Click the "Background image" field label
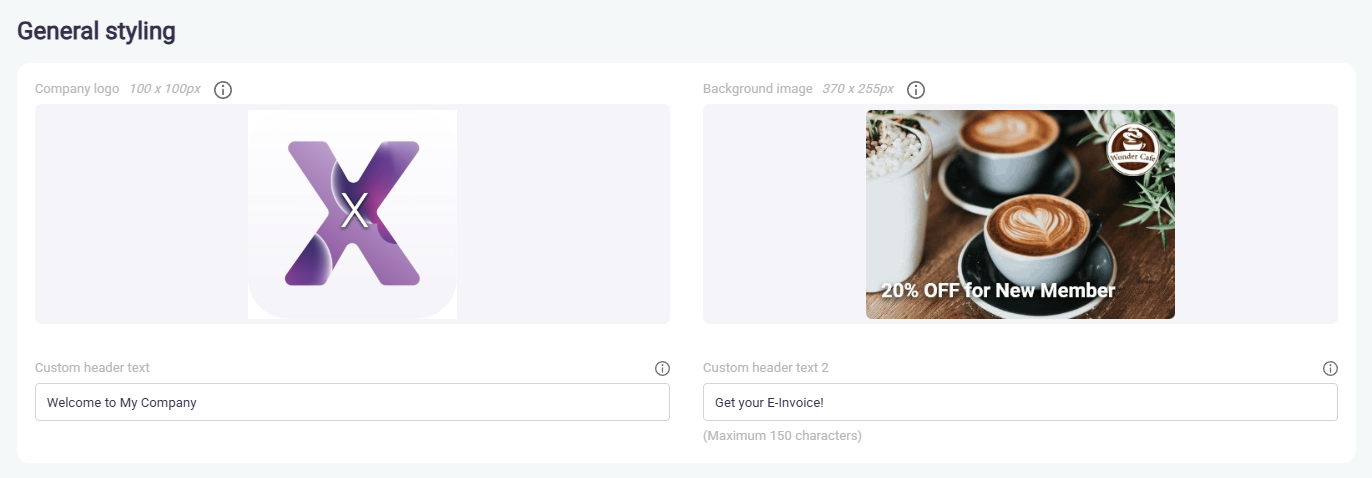The image size is (1372, 478). (757, 89)
